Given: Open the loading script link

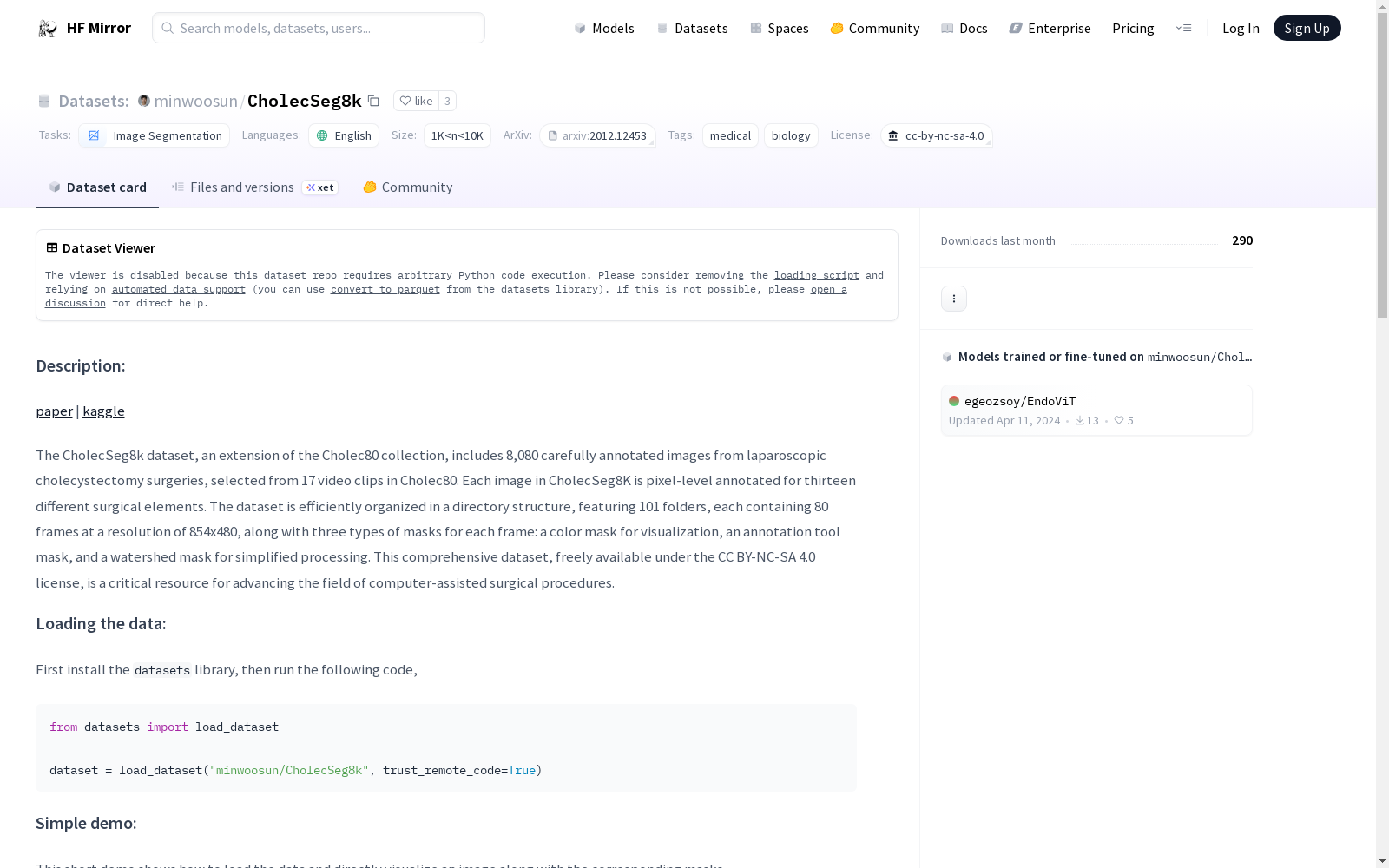Looking at the screenshot, I should point(817,275).
